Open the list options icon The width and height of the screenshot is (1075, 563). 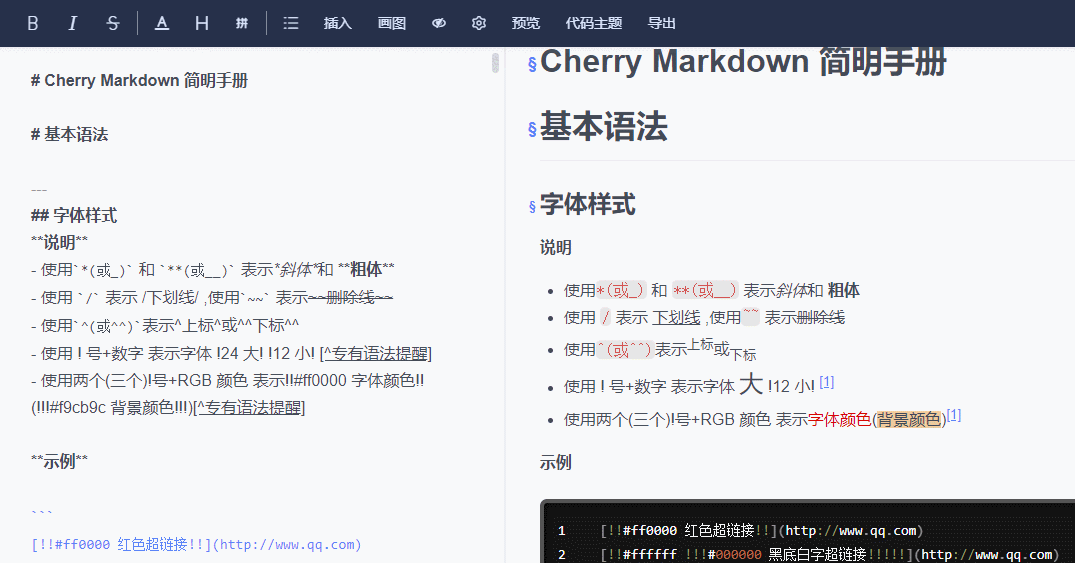click(291, 23)
